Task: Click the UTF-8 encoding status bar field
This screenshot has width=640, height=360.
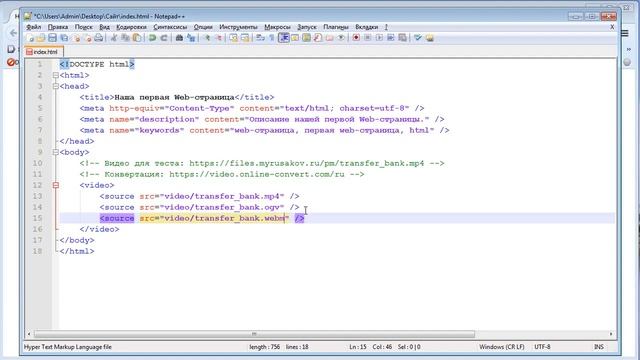Action: 542,347
